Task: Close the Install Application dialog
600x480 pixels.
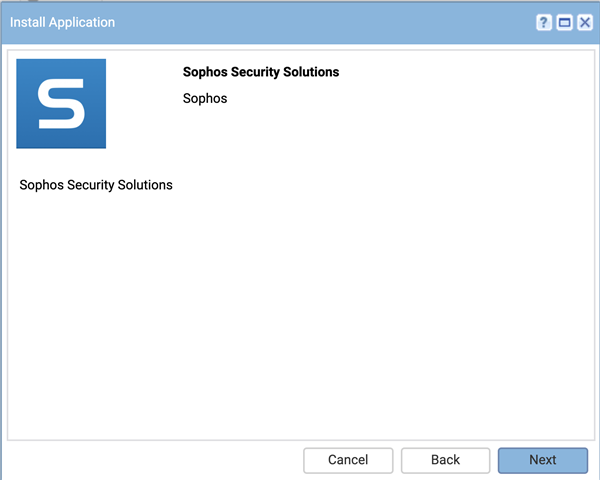Action: point(585,23)
